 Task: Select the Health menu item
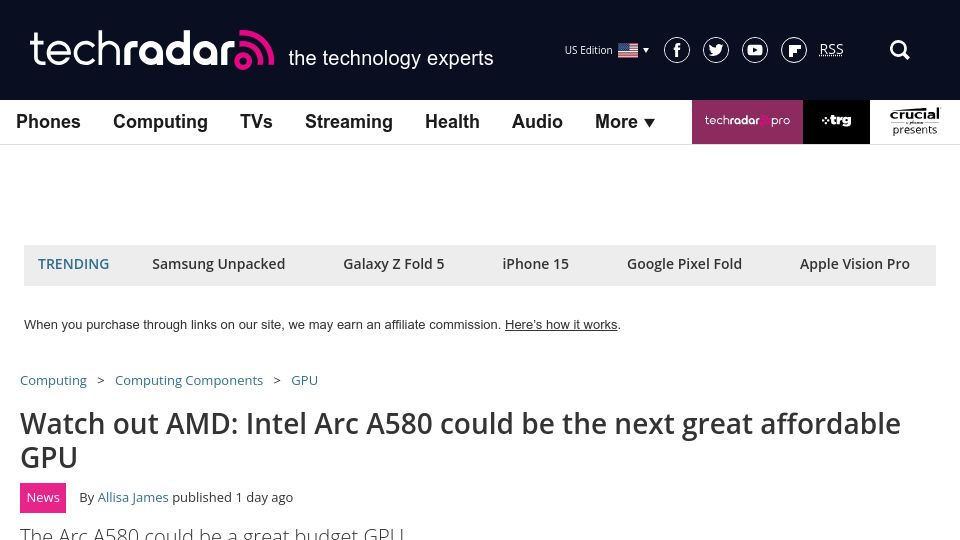(x=452, y=122)
